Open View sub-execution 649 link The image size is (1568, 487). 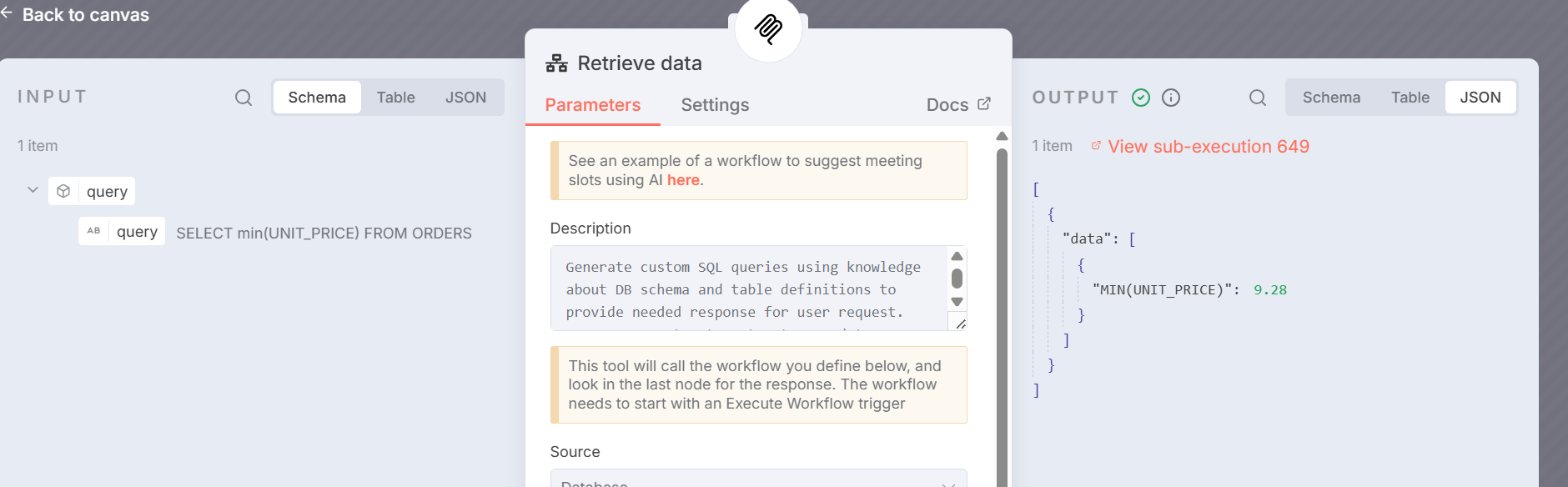point(1208,147)
